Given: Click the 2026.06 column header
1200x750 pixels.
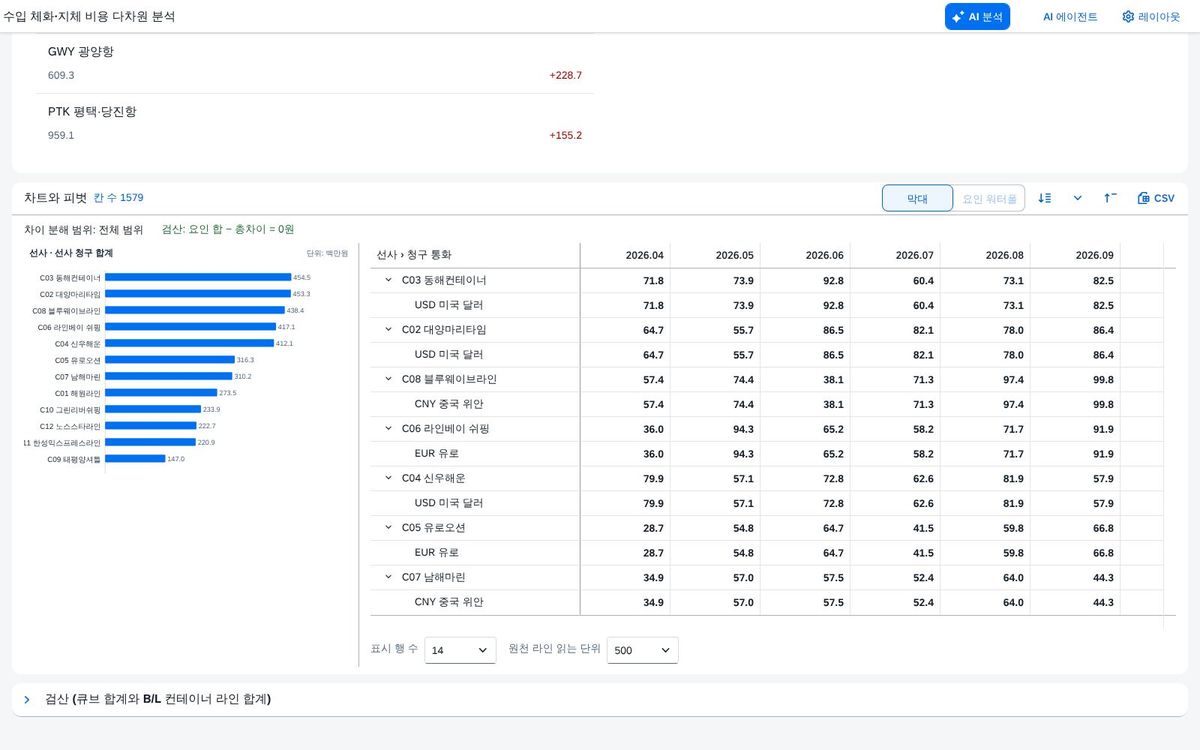Looking at the screenshot, I should 805,255.
